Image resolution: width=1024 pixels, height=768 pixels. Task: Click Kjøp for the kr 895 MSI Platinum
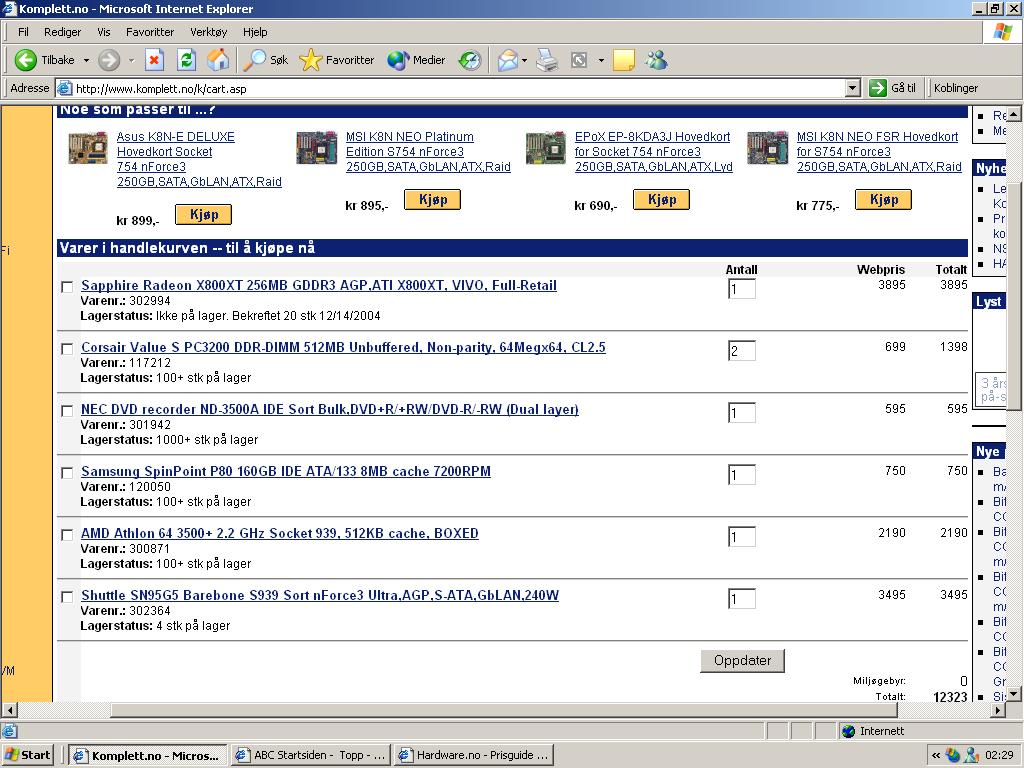coord(432,199)
